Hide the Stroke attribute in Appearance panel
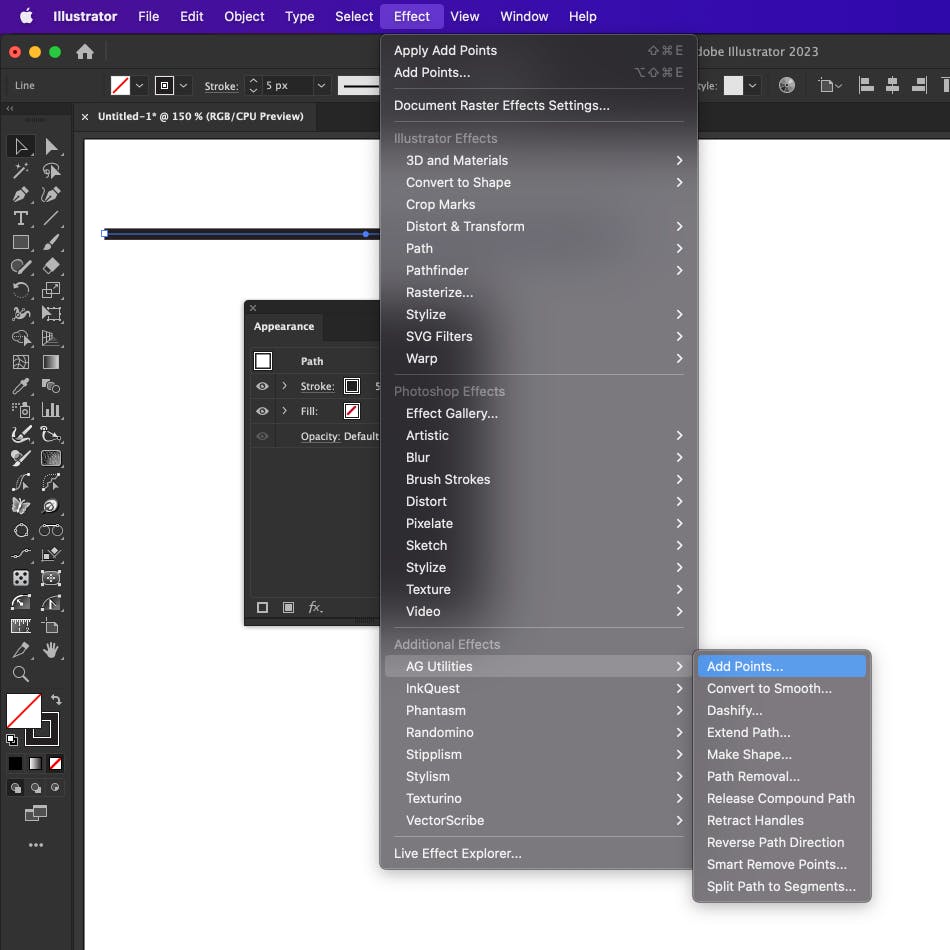Image resolution: width=950 pixels, height=950 pixels. coord(262,386)
